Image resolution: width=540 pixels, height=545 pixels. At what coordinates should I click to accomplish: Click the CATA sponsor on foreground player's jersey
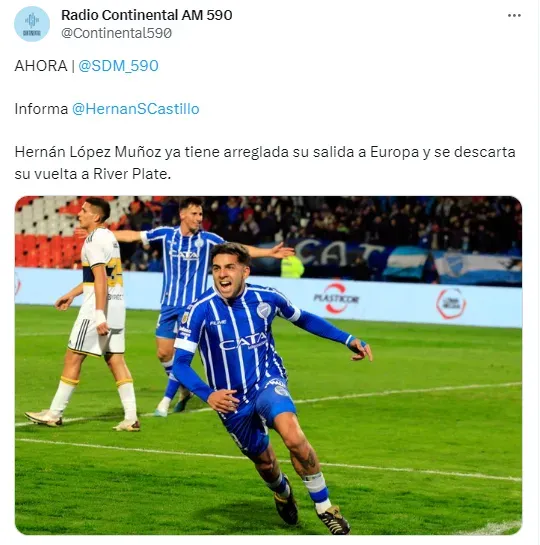[243, 341]
